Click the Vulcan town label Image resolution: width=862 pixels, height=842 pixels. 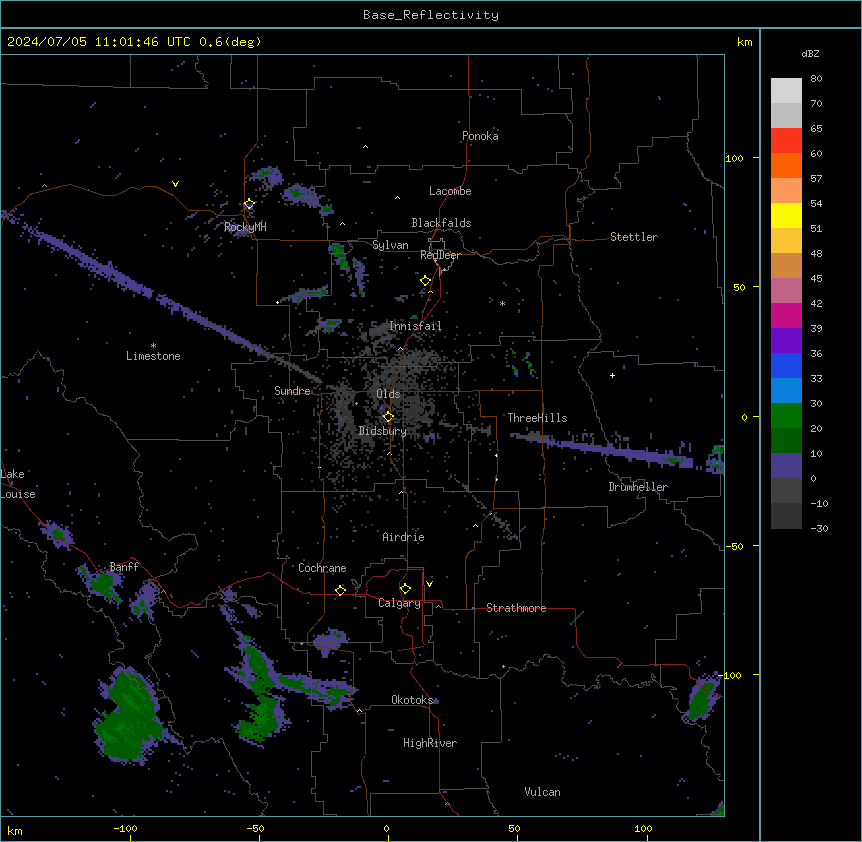543,792
